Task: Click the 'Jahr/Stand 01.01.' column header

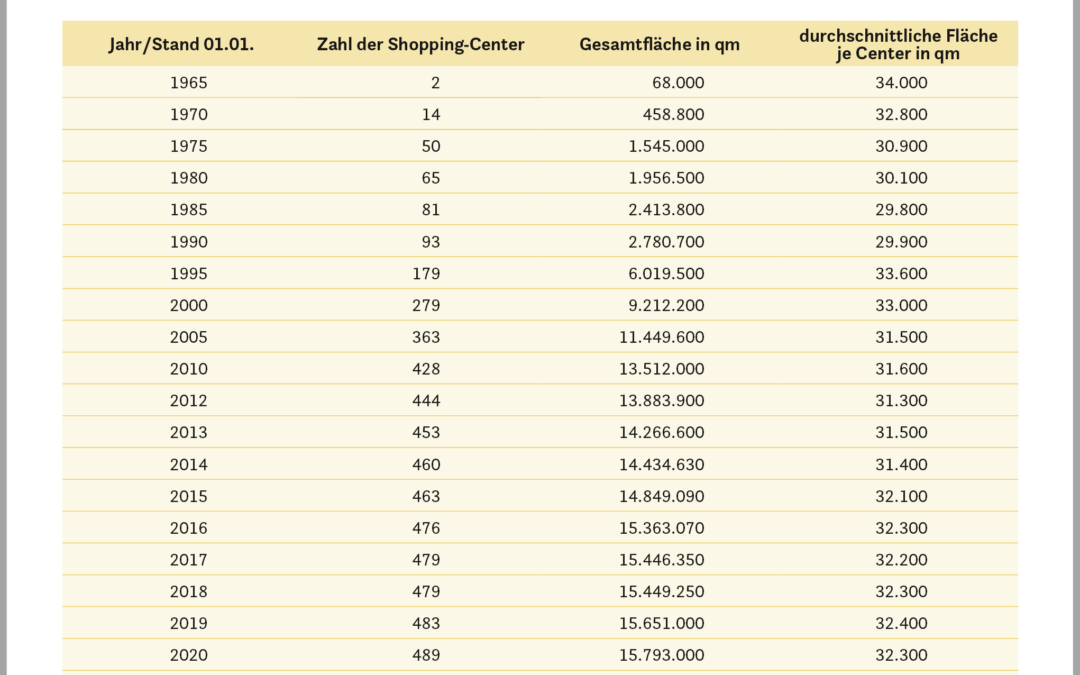Action: 182,44
